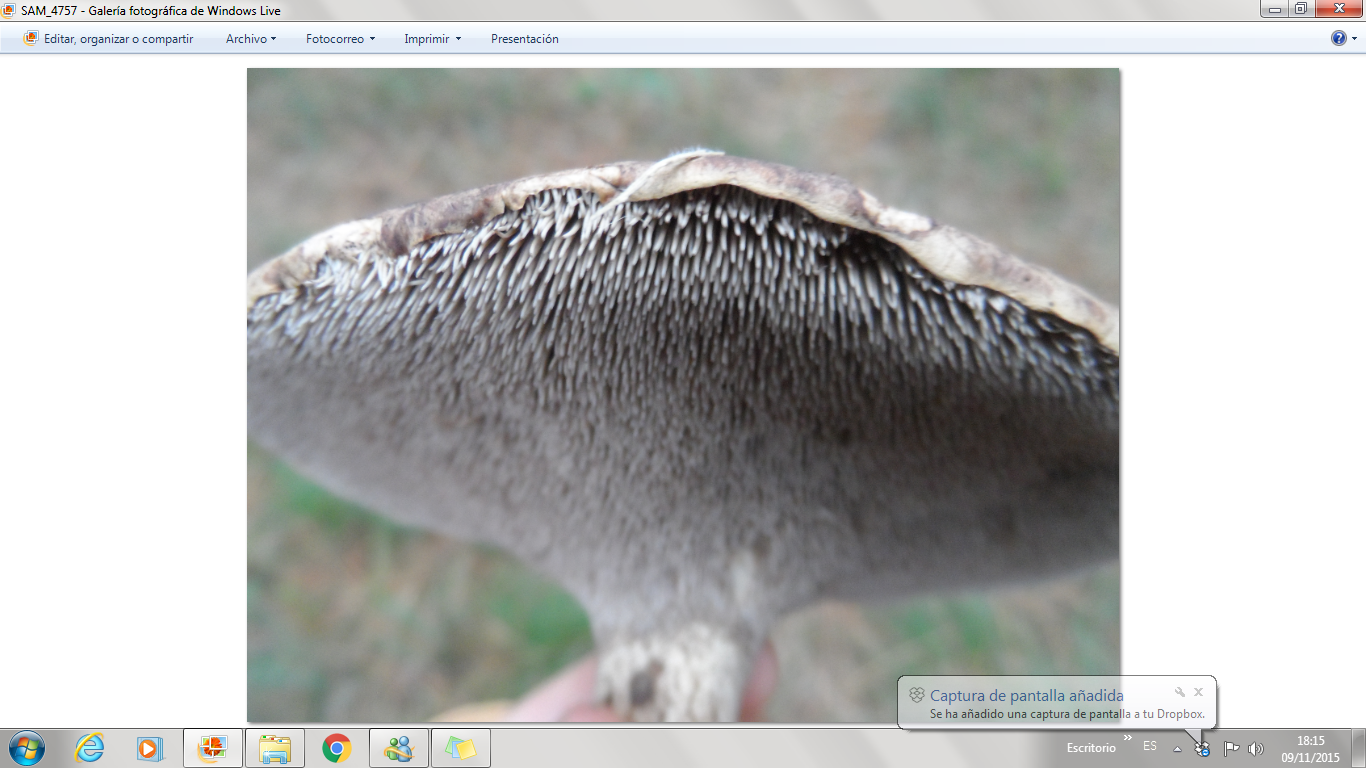
Task: Open the Windows Start menu
Action: (x=27, y=748)
